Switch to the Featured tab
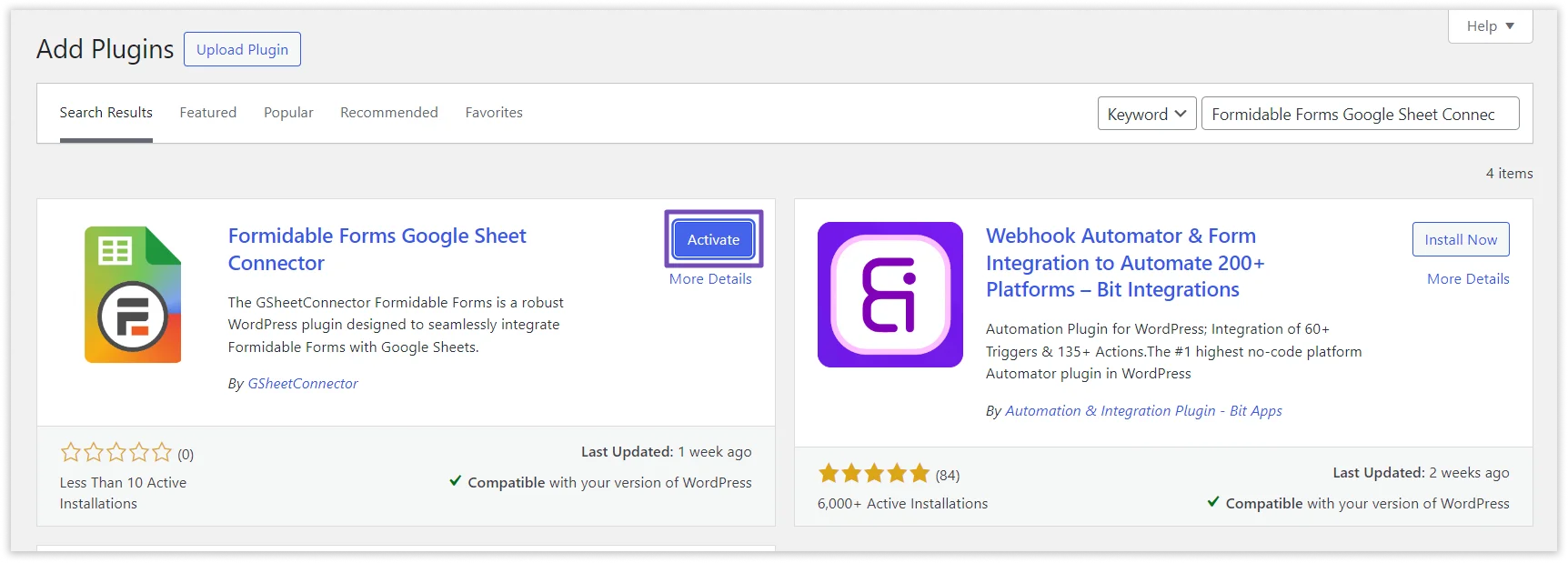The width and height of the screenshot is (1568, 563). 207,113
